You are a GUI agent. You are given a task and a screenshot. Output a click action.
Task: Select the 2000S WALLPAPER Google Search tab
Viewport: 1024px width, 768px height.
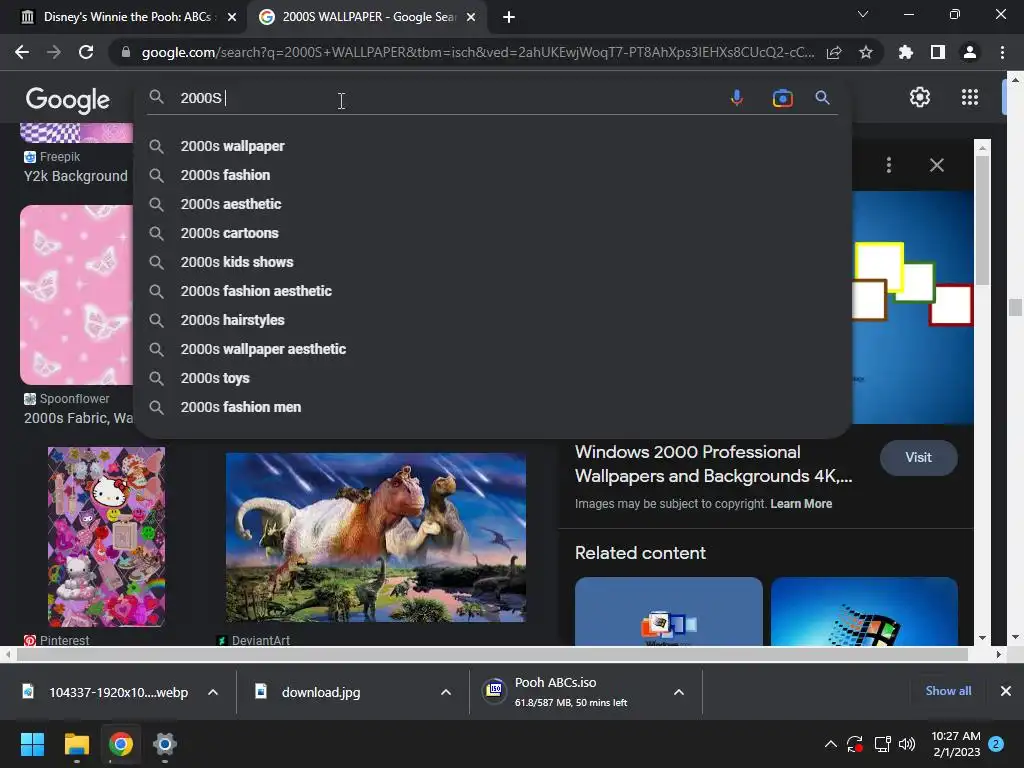369,17
